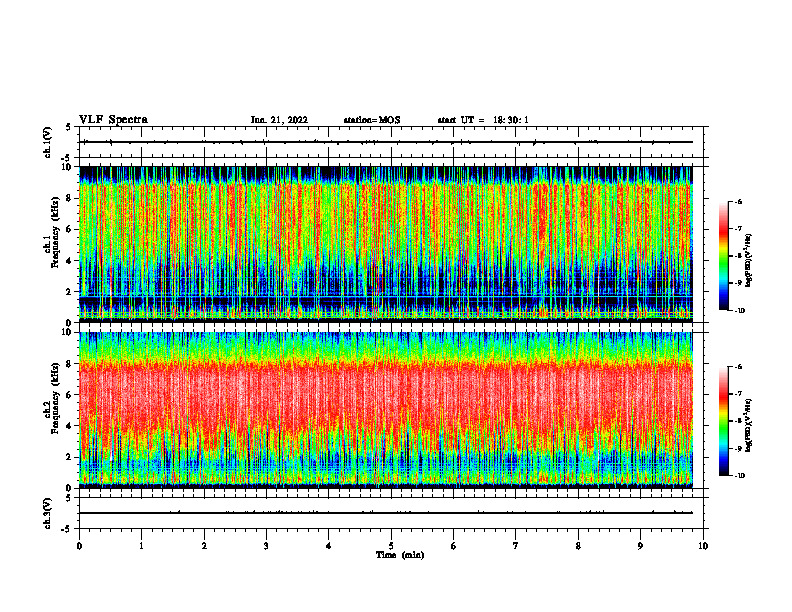Select the date text "Jan. 21, 2022"
This screenshot has height=612, width=792.
(x=279, y=120)
